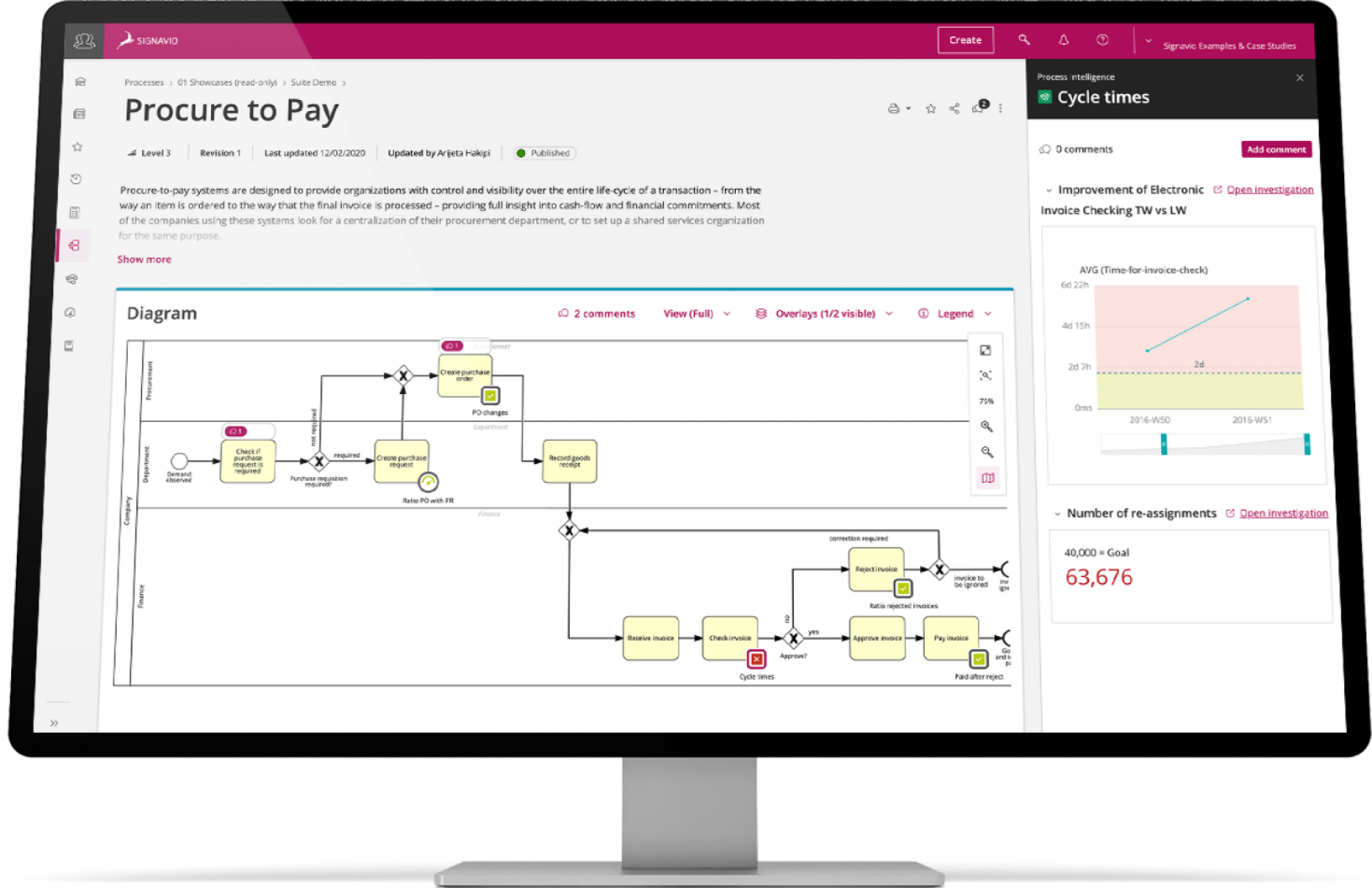1372x888 pixels.
Task: Open the three-dot overflow menu near comments
Action: [1000, 108]
